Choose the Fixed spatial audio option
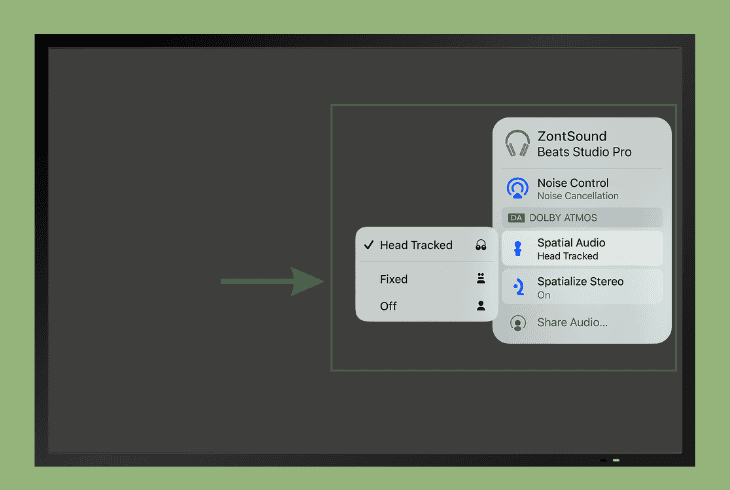Viewport: 730px width, 490px height. (x=426, y=279)
